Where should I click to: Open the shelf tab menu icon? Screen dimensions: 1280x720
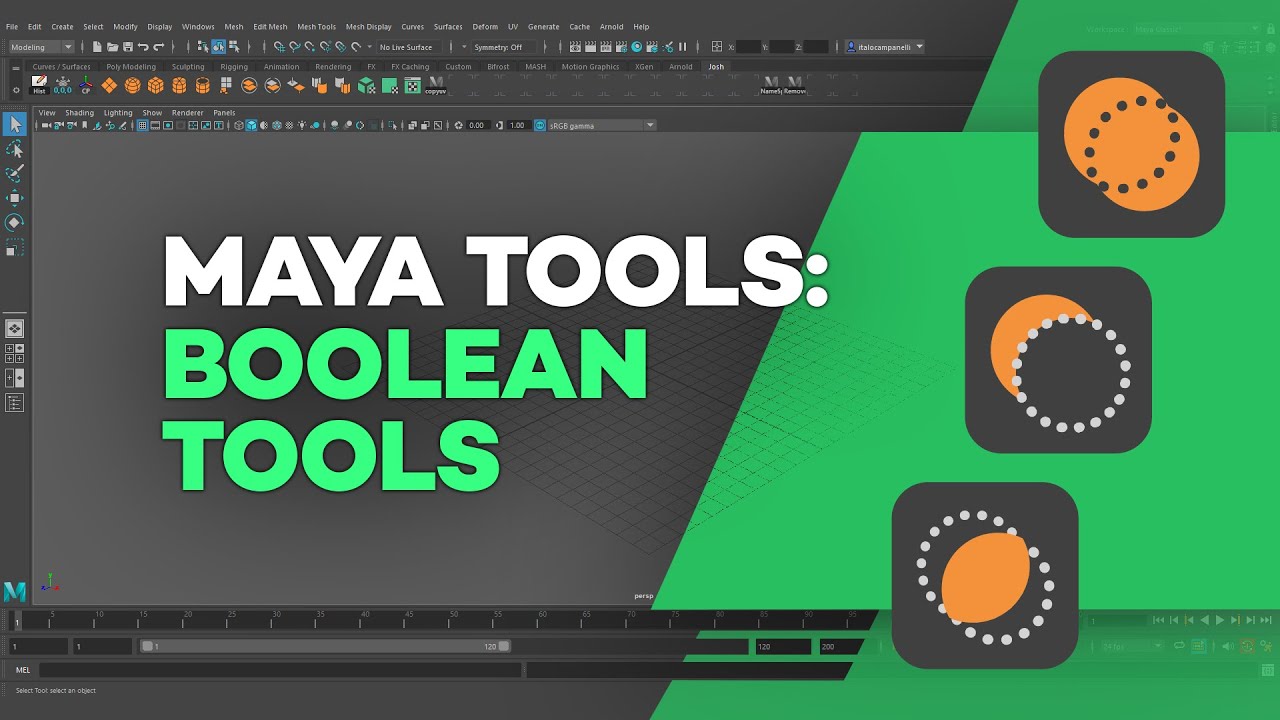pos(15,68)
